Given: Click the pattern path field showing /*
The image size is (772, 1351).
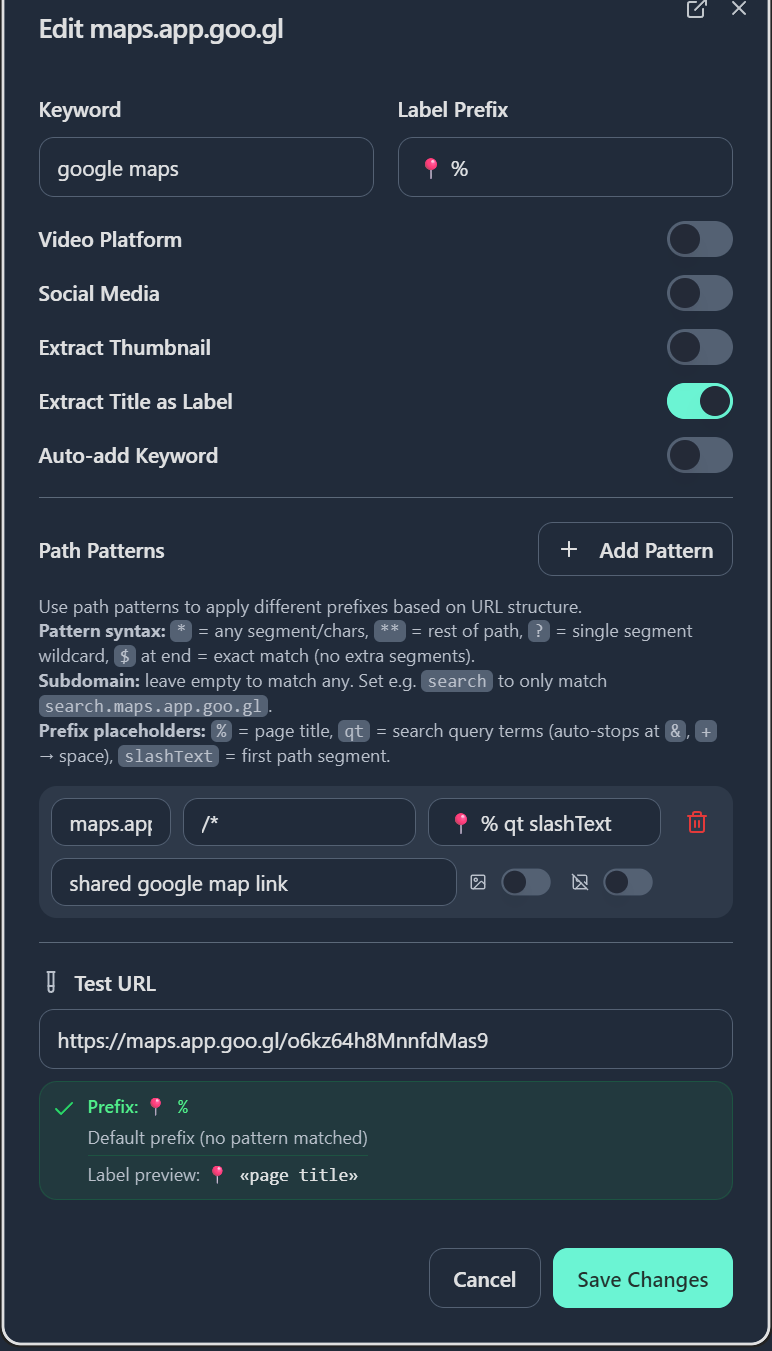Looking at the screenshot, I should (x=299, y=822).
